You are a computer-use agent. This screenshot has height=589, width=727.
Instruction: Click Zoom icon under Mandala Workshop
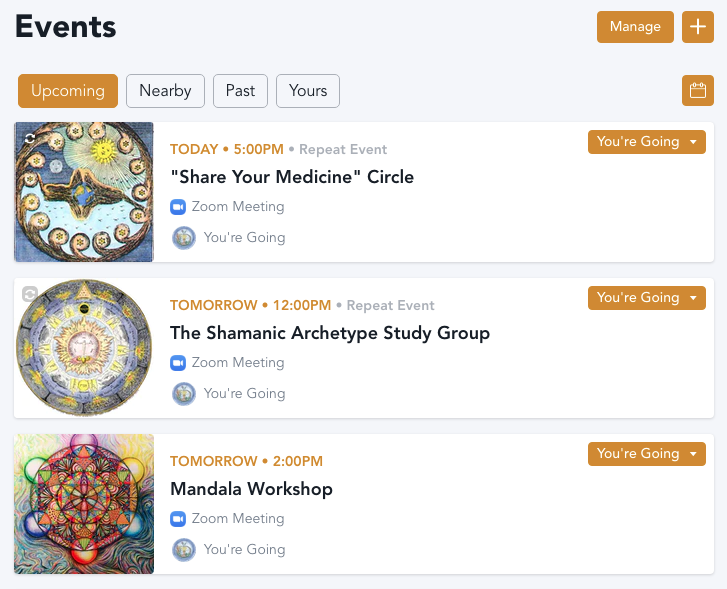tap(179, 519)
